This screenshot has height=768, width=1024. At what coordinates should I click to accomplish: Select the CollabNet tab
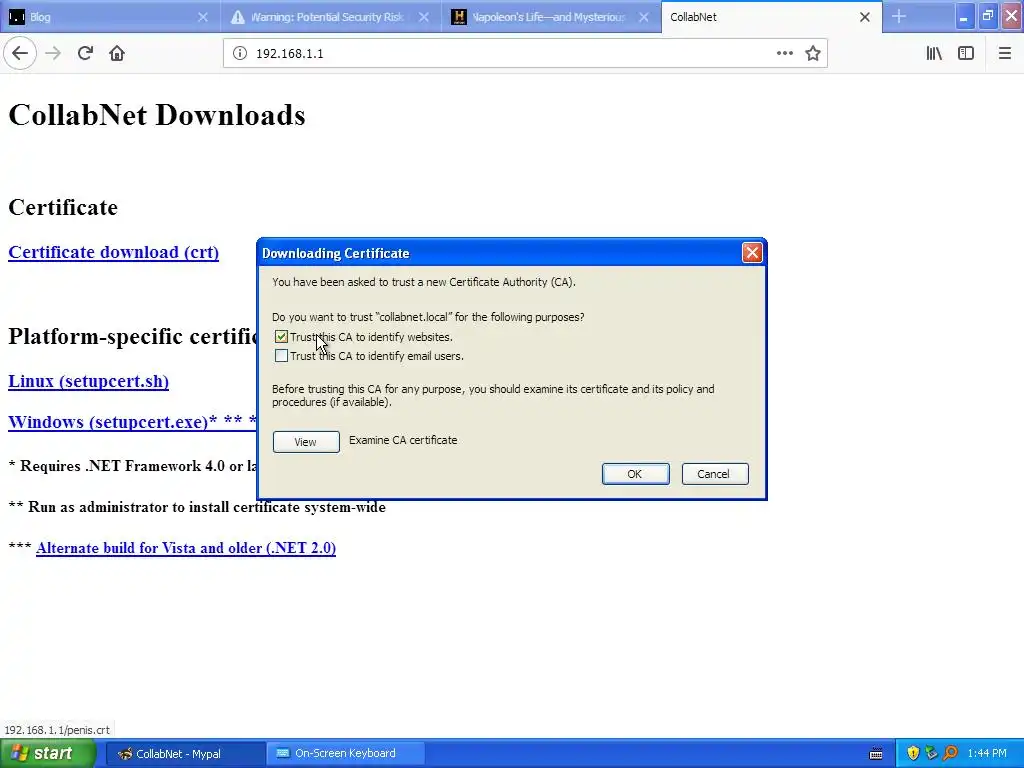758,17
